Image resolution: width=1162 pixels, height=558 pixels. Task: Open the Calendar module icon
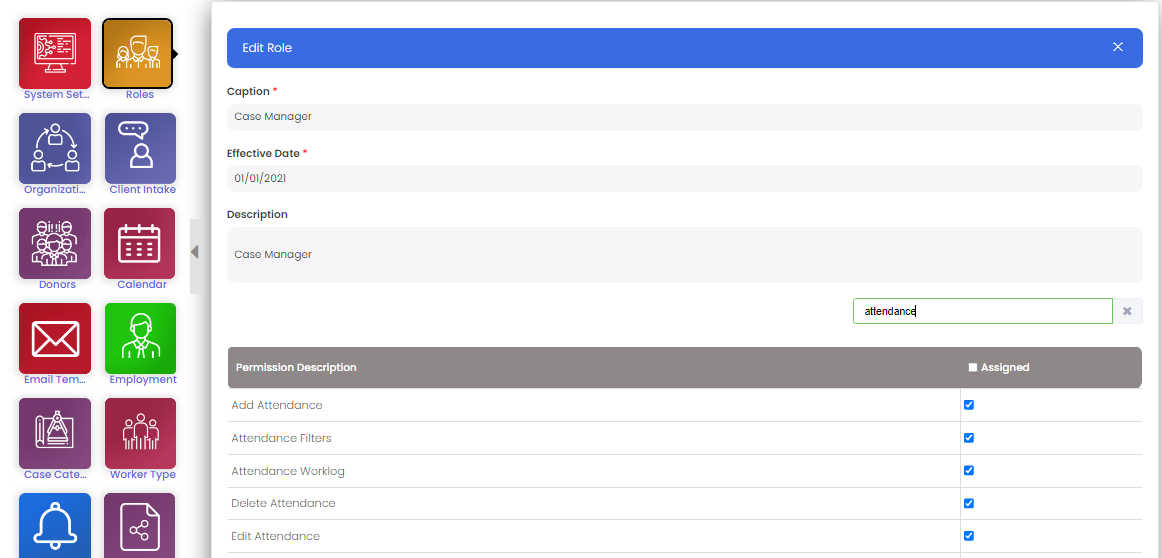pos(140,243)
